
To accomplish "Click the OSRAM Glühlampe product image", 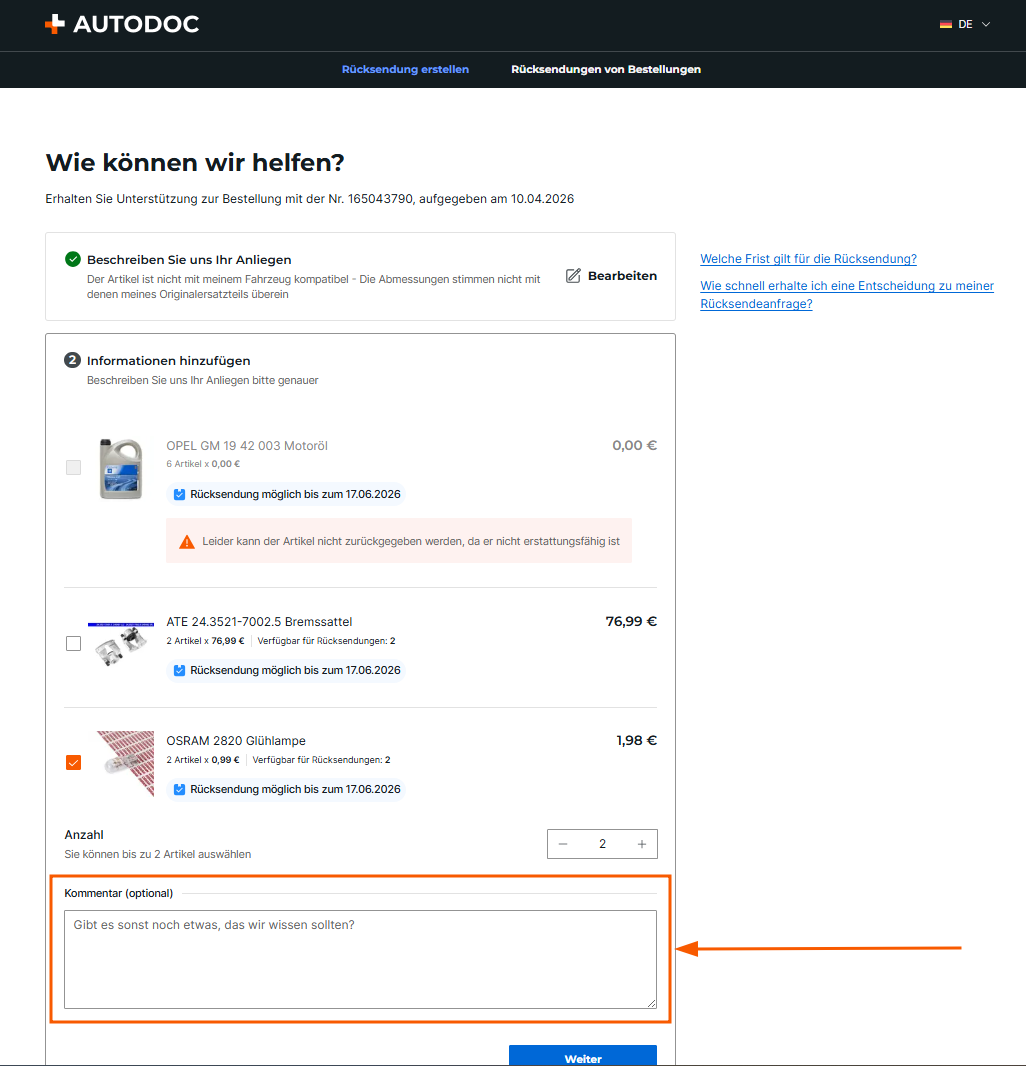I will point(126,763).
